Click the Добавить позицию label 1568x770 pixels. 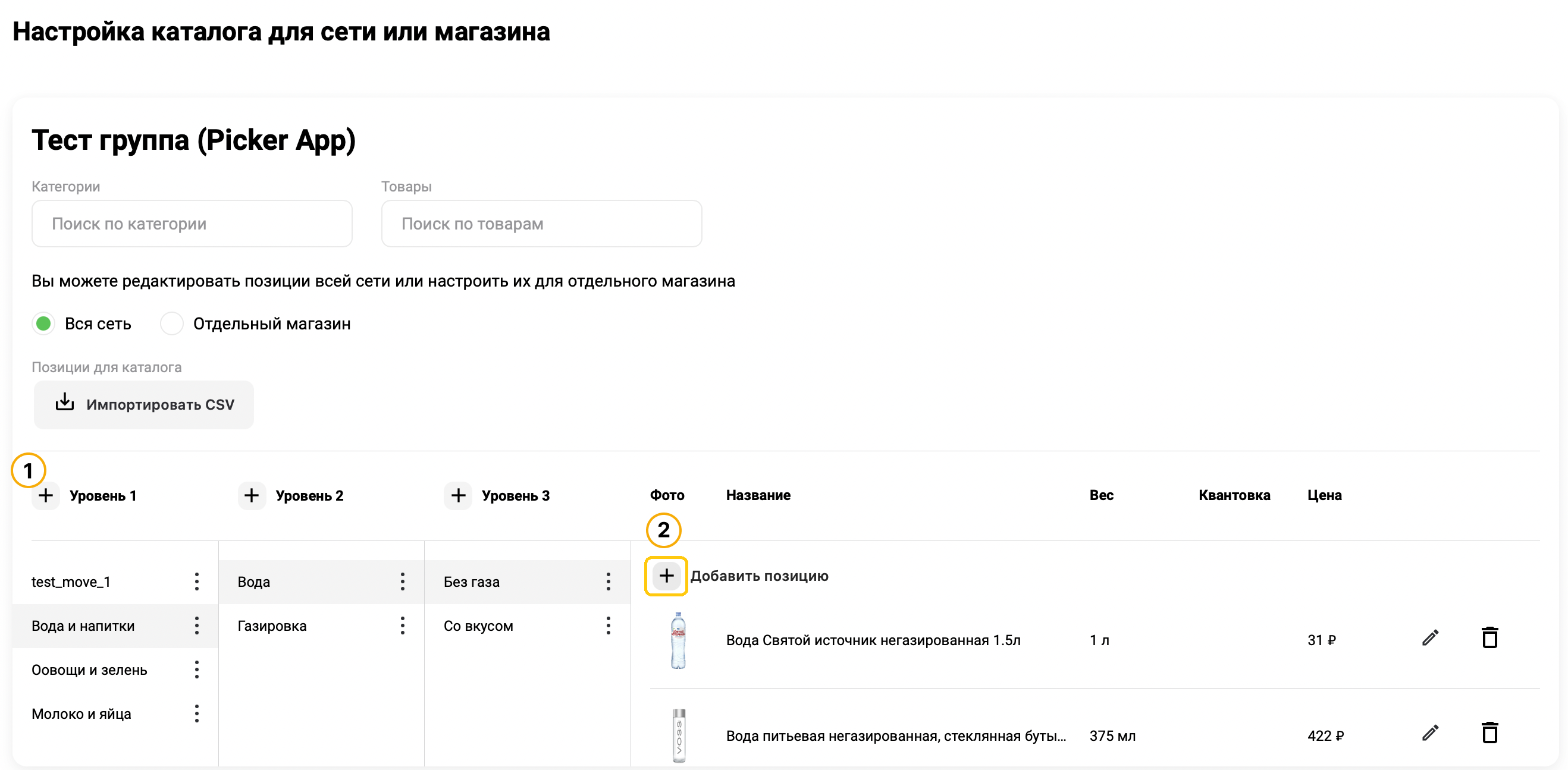[759, 576]
